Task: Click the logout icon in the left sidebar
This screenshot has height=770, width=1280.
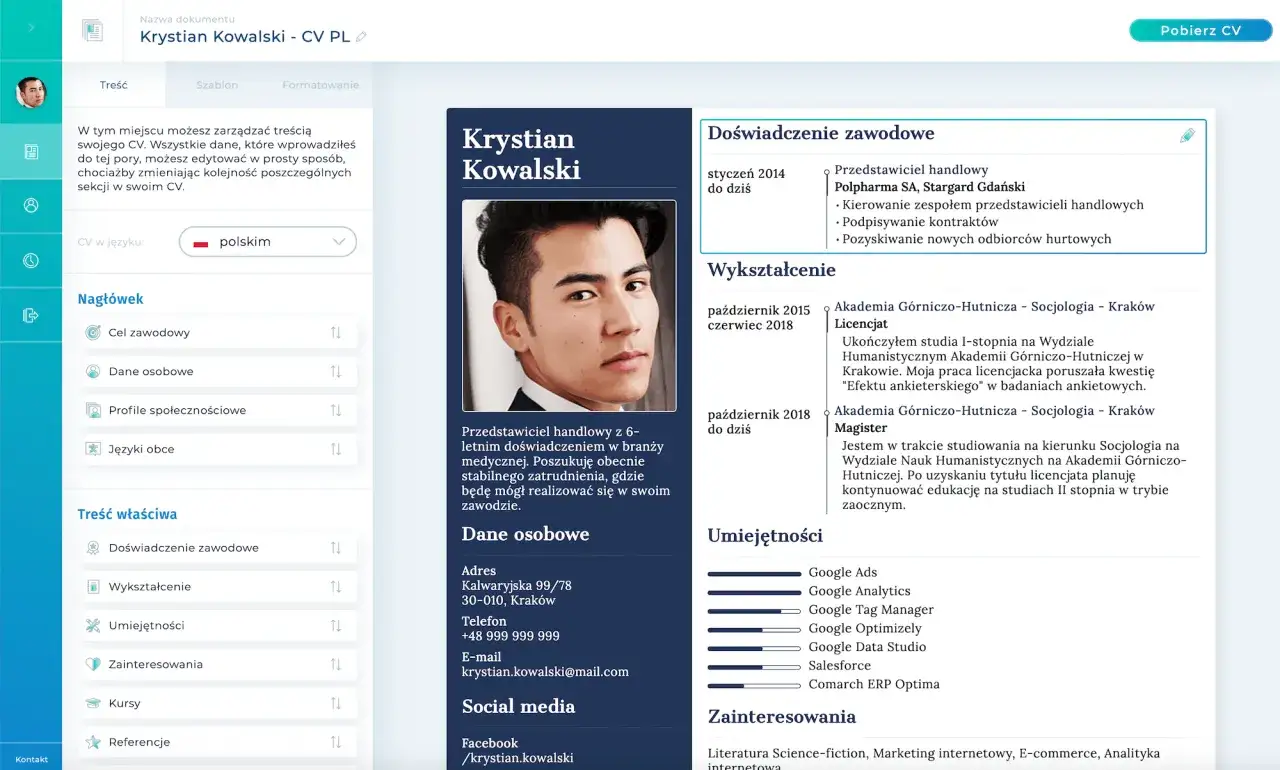Action: tap(31, 314)
